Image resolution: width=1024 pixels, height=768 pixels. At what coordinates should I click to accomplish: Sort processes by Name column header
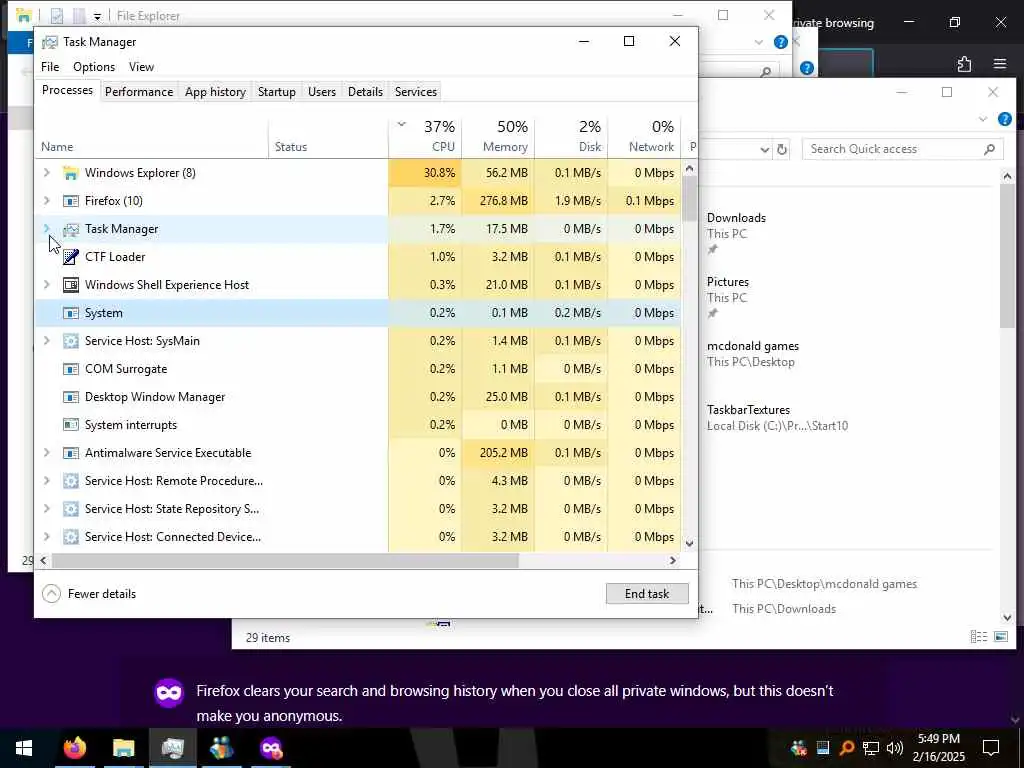(152, 136)
